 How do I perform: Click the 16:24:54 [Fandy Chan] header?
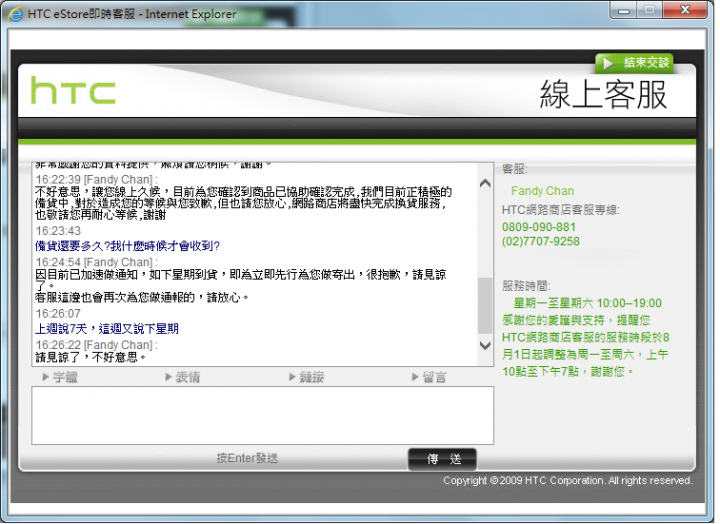click(x=96, y=262)
